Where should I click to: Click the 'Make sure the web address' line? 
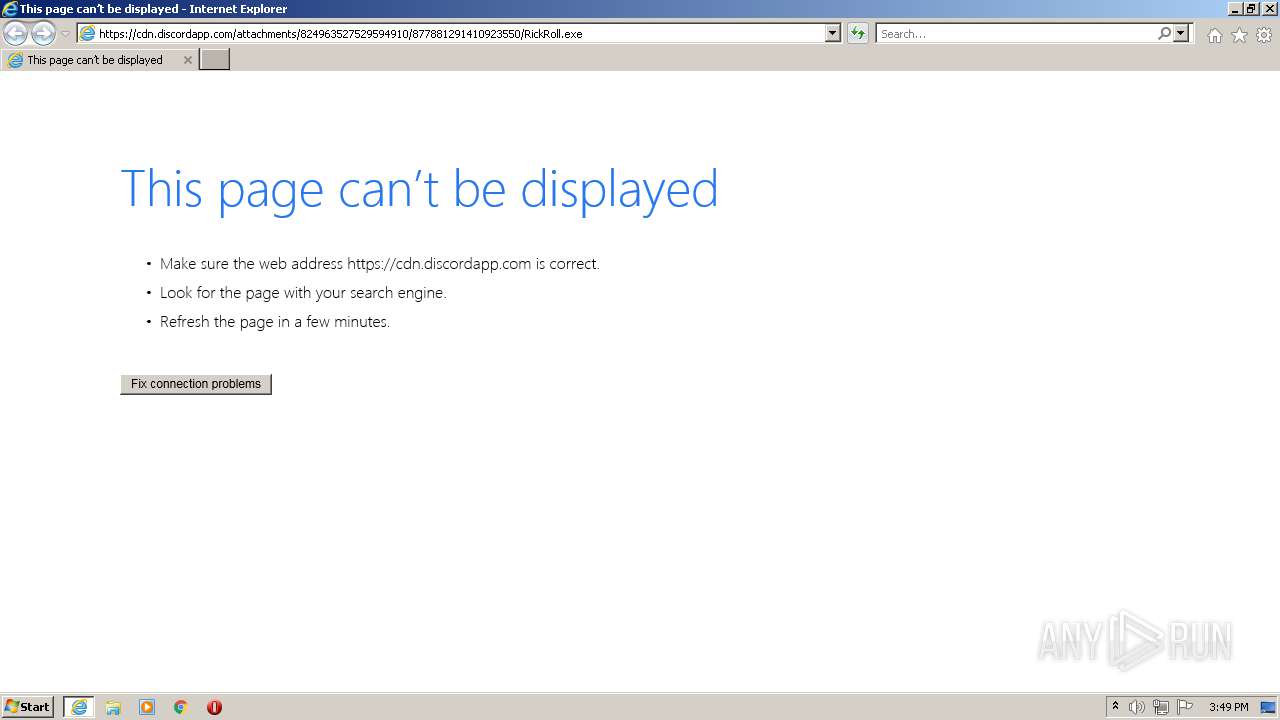(x=379, y=264)
